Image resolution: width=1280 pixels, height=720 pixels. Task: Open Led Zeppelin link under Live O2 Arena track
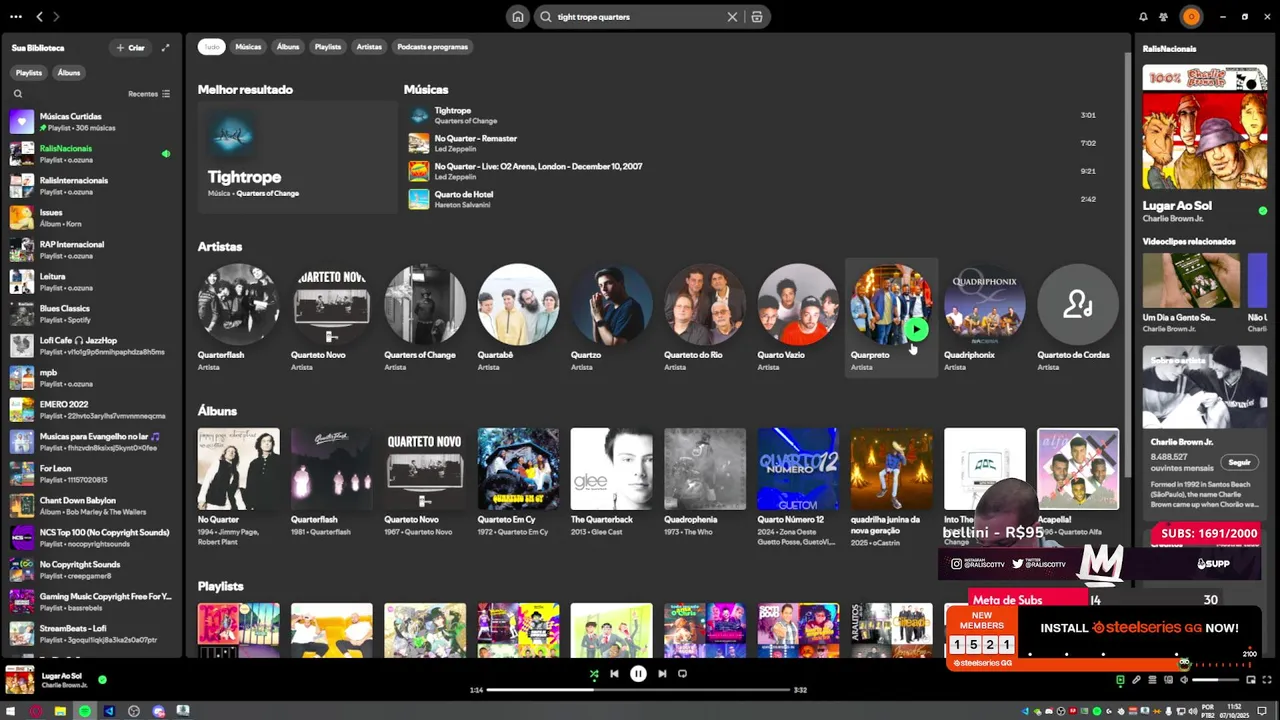455,177
